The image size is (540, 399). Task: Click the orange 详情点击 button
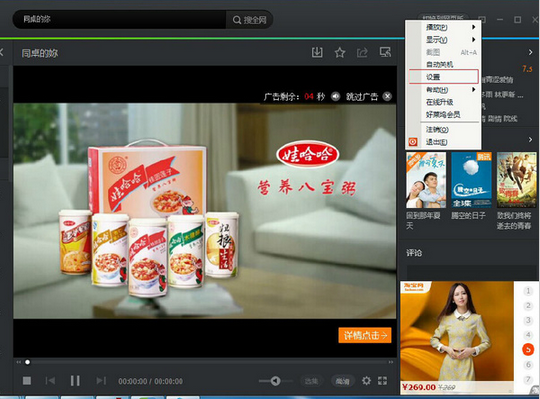pyautogui.click(x=365, y=335)
